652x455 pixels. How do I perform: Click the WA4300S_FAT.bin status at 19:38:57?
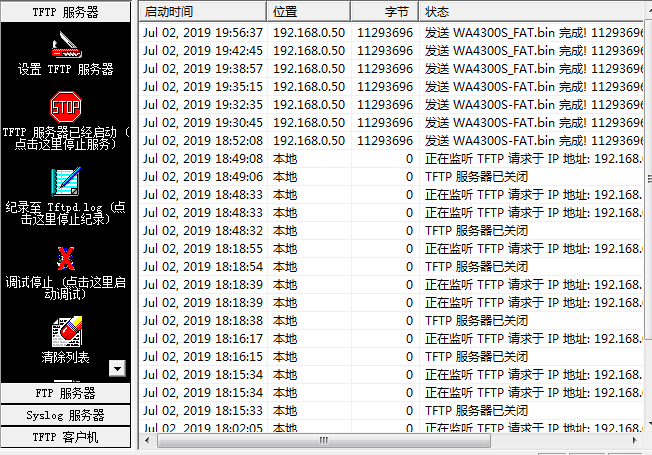click(534, 69)
